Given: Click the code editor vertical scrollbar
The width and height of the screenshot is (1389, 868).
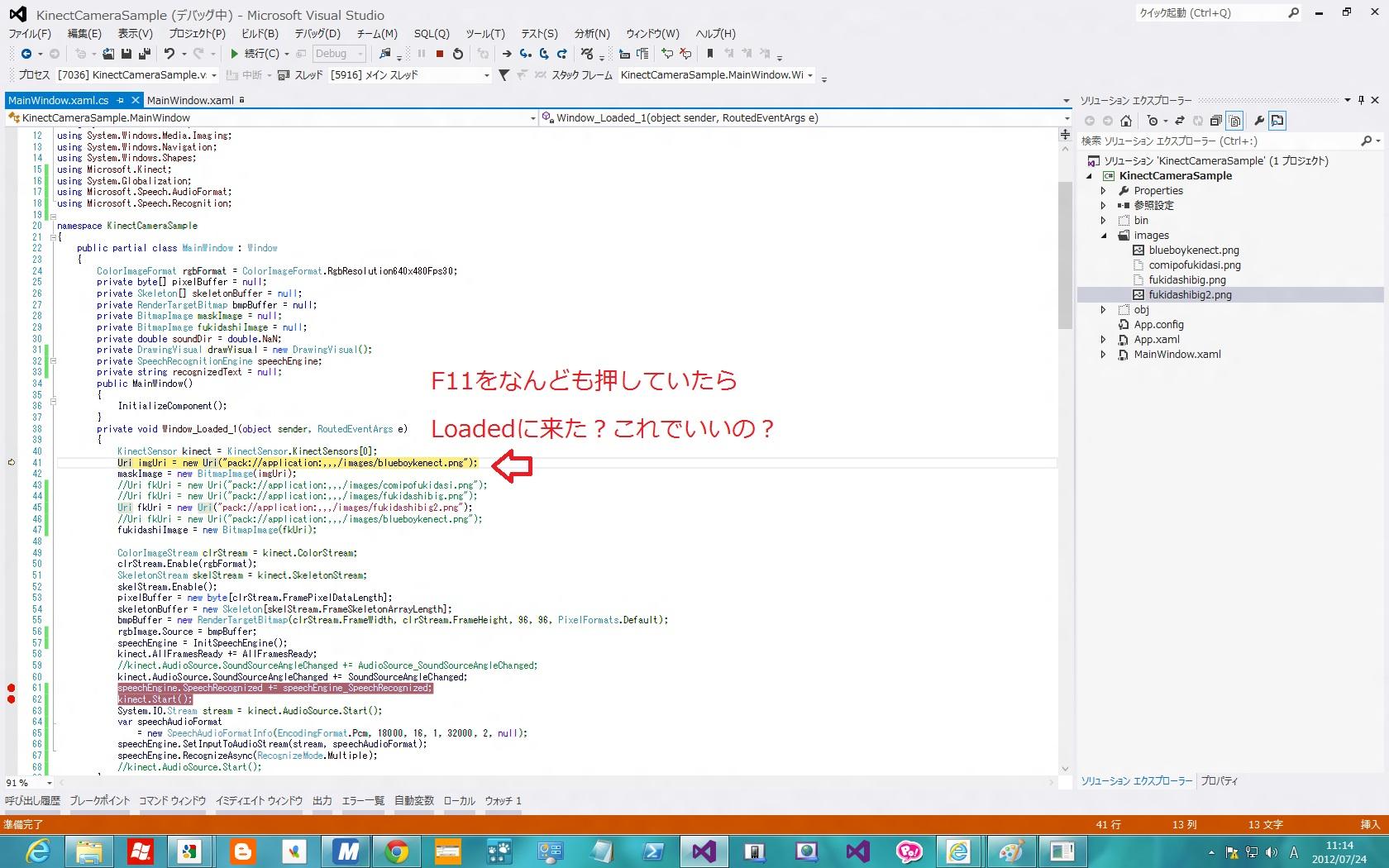Looking at the screenshot, I should click(1065, 256).
